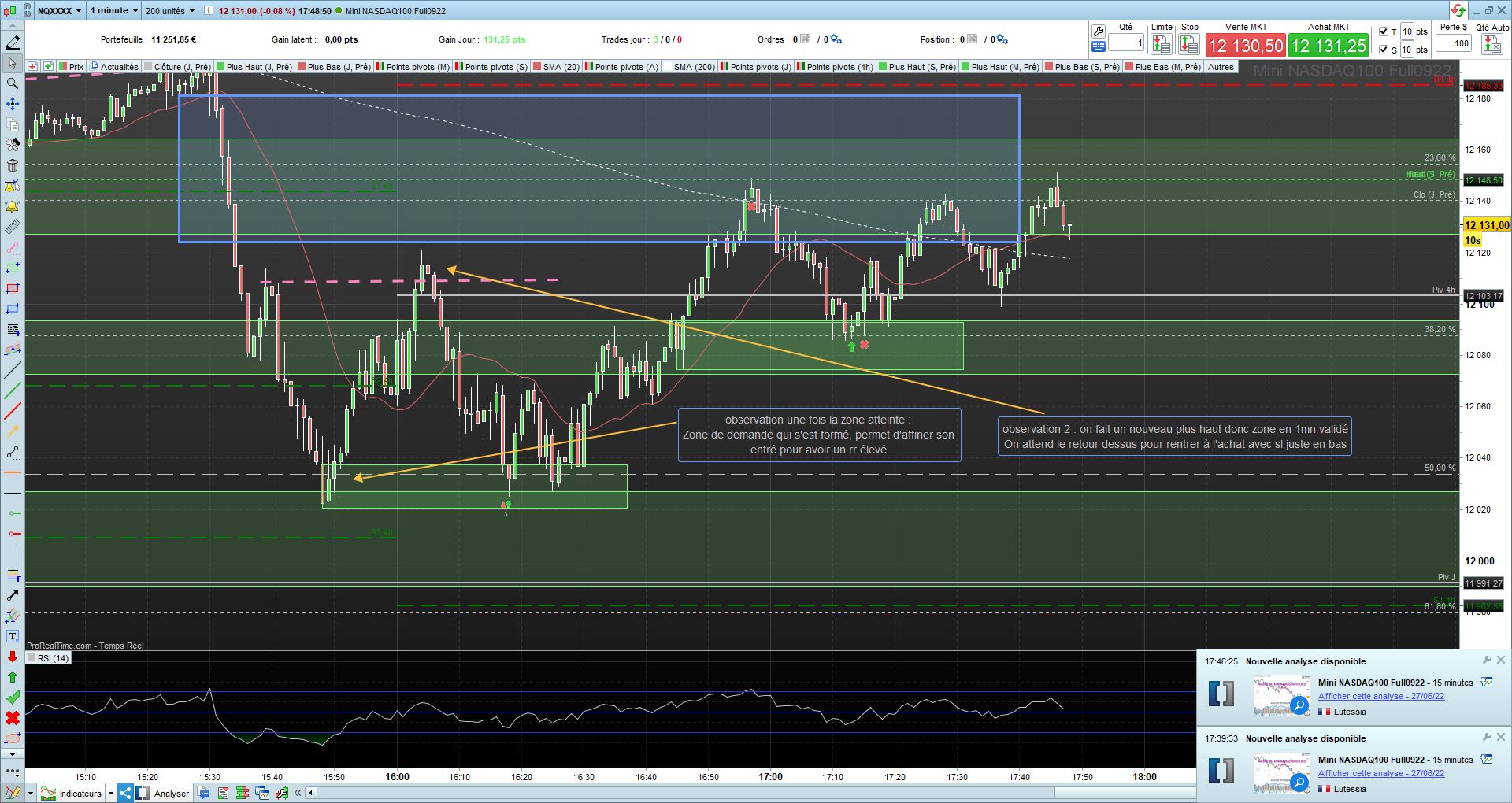Open the more tools three-dots menu
The image size is (1512, 803).
click(13, 772)
